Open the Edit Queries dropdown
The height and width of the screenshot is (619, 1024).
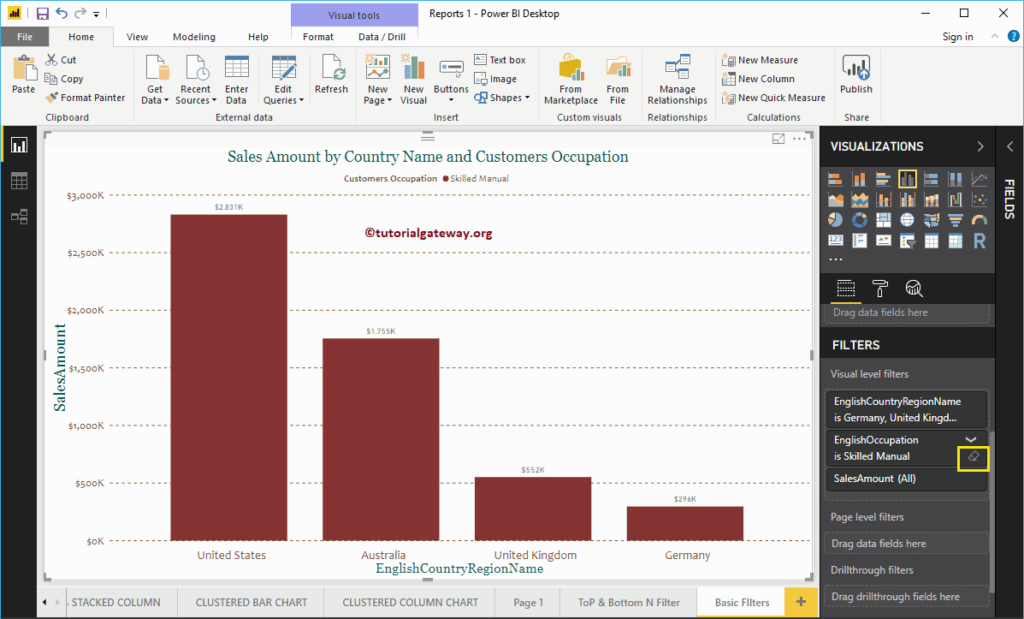click(x=283, y=80)
